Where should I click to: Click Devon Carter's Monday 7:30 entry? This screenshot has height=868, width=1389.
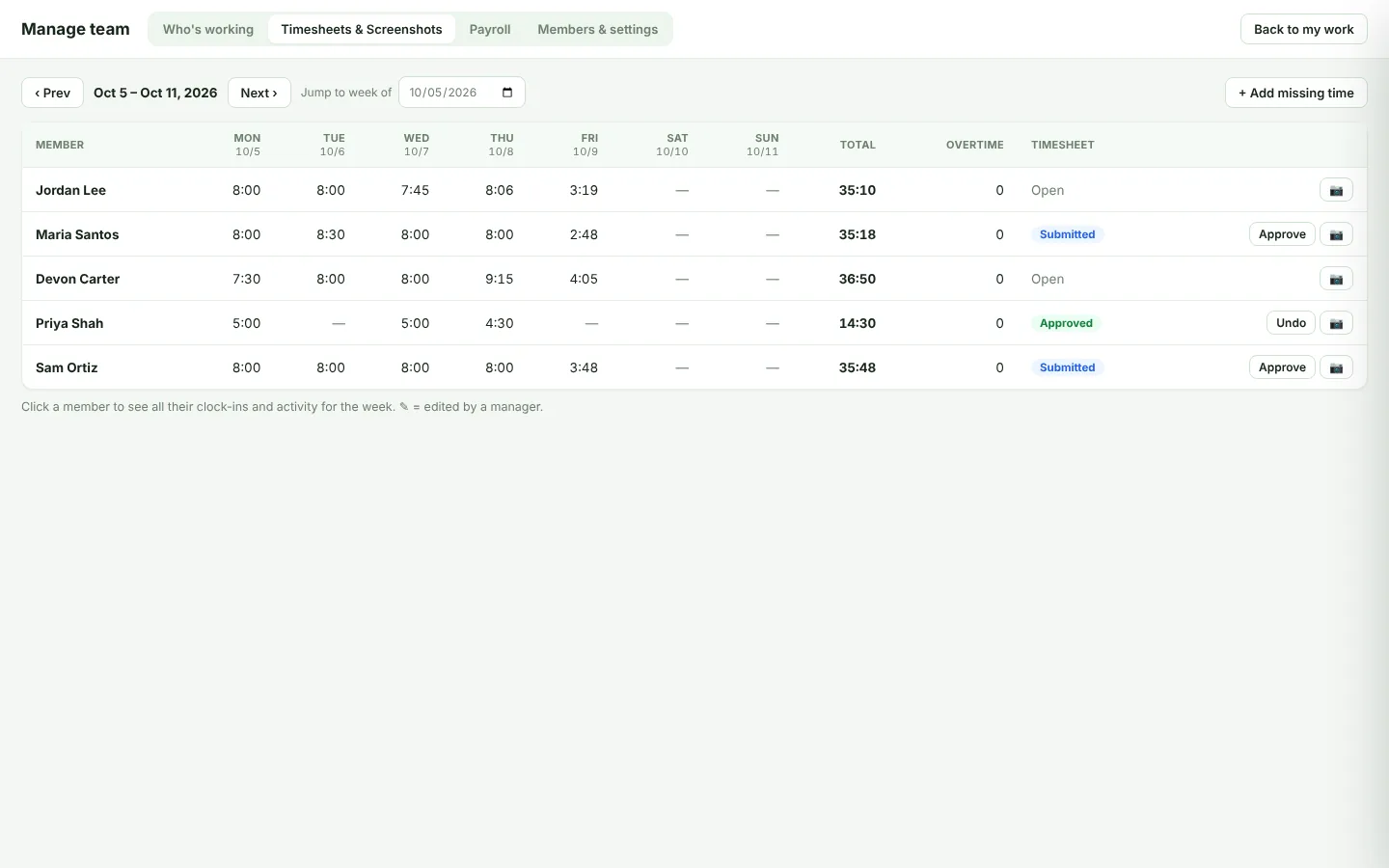pyautogui.click(x=247, y=279)
